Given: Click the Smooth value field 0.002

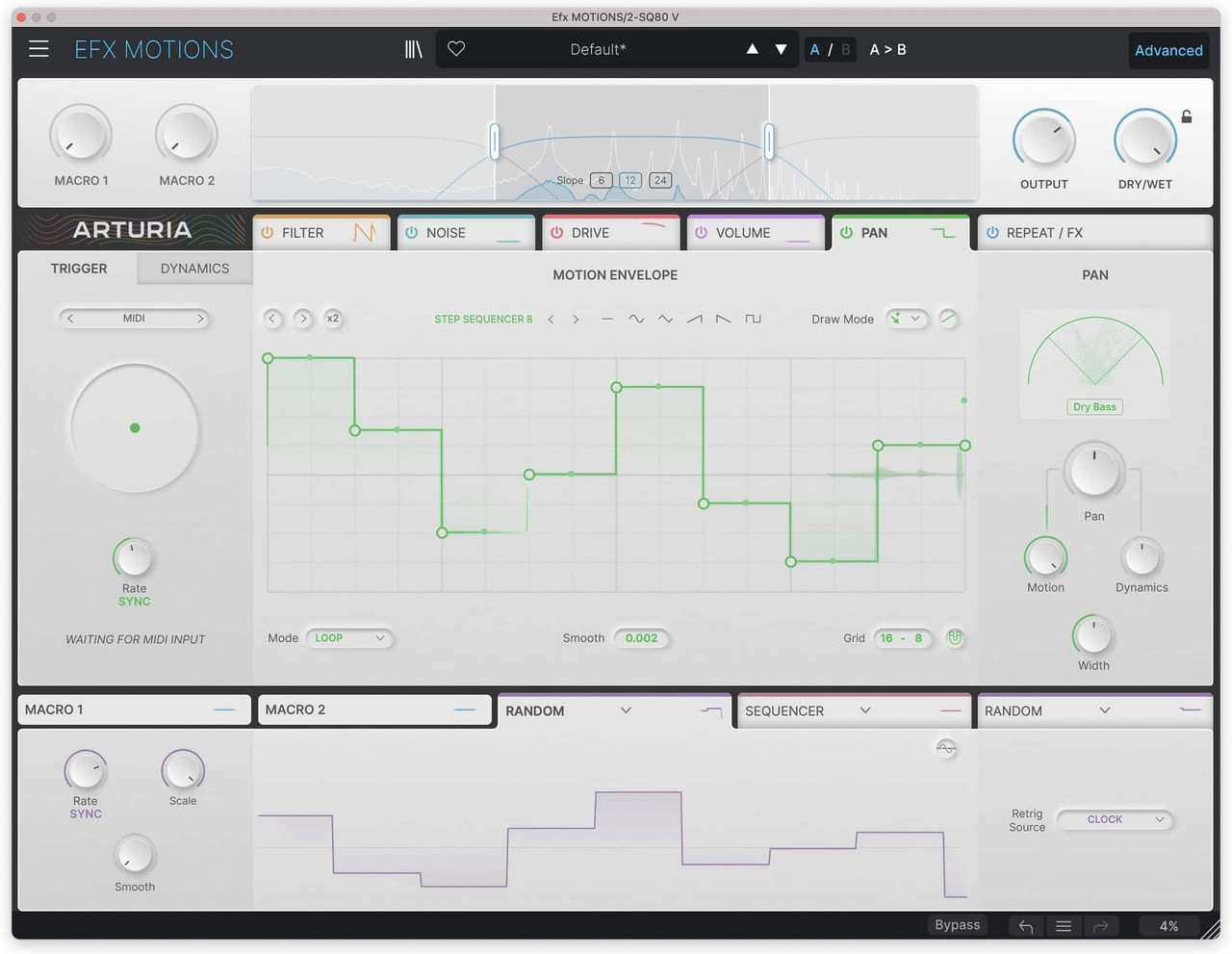Looking at the screenshot, I should pyautogui.click(x=641, y=638).
